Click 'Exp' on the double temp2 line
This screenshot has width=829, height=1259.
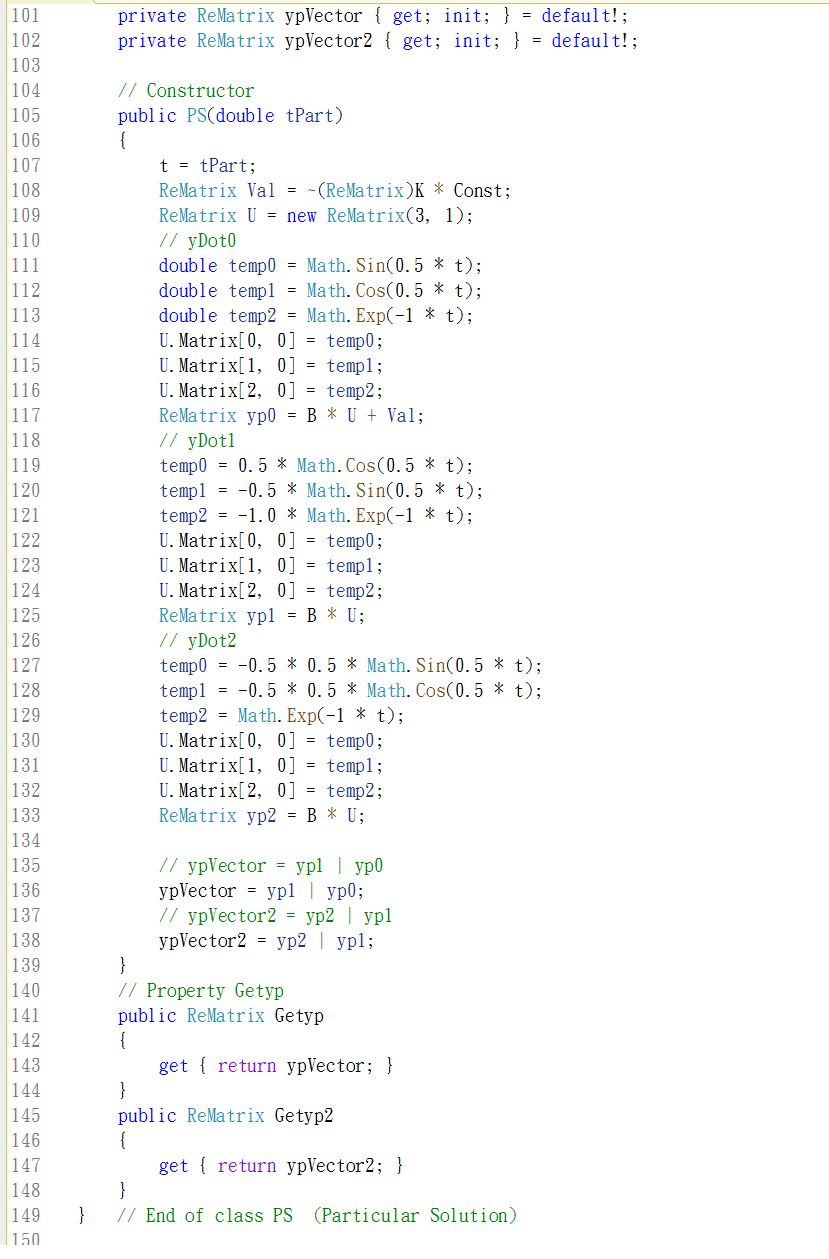coord(370,316)
